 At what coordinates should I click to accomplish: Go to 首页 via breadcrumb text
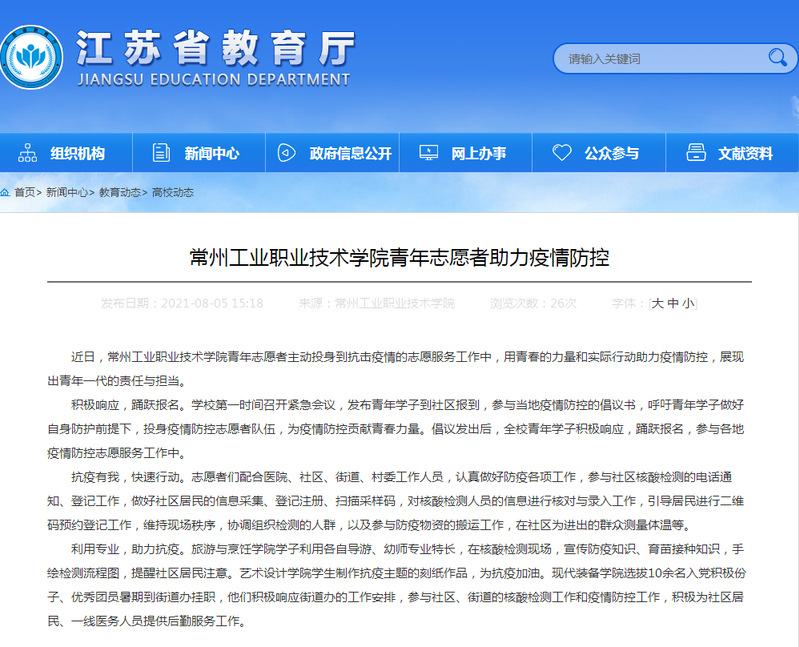coord(24,192)
